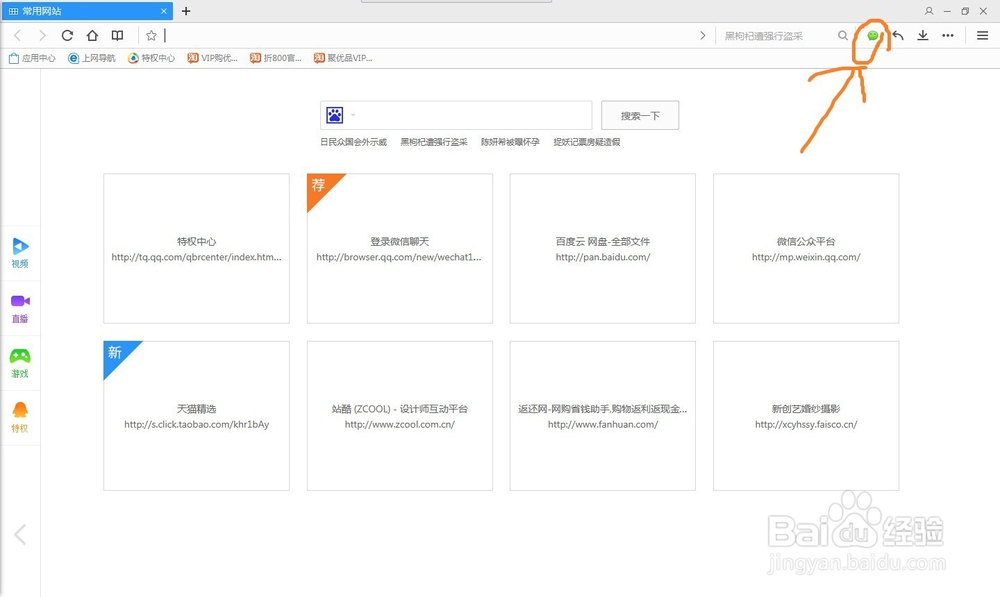Close the 常用网站 tab
Screen dimensions: 1000x597
point(164,11)
